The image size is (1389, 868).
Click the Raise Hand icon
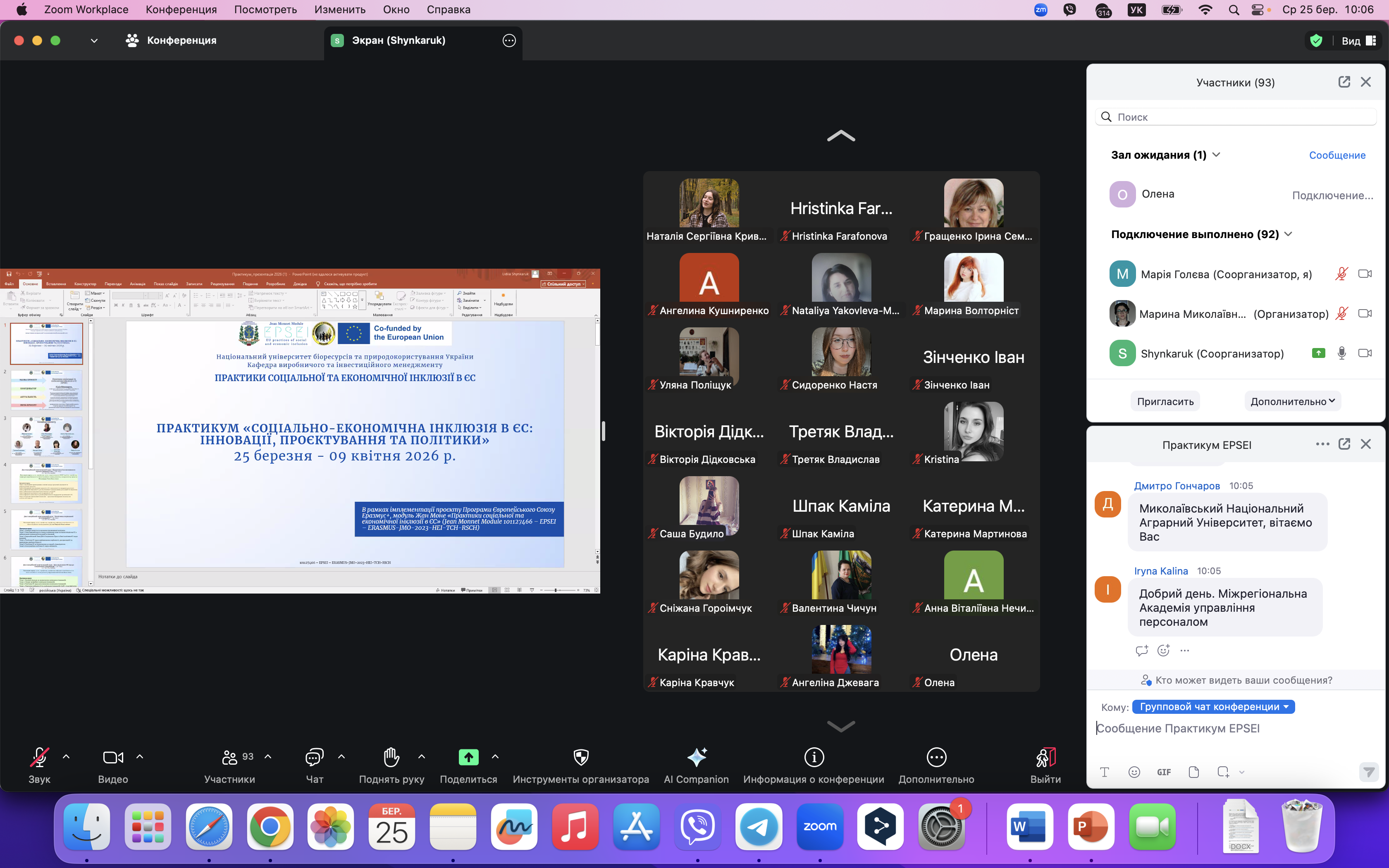click(391, 758)
